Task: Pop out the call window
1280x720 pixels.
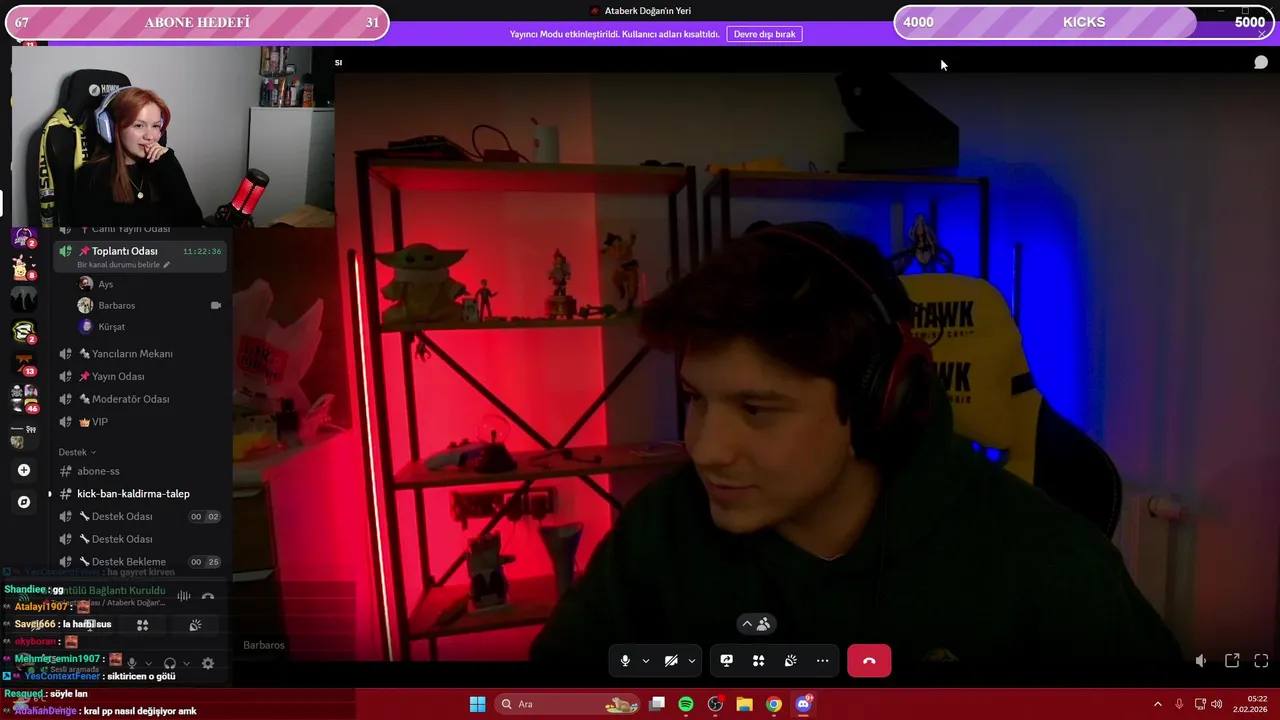Action: coord(1232,661)
